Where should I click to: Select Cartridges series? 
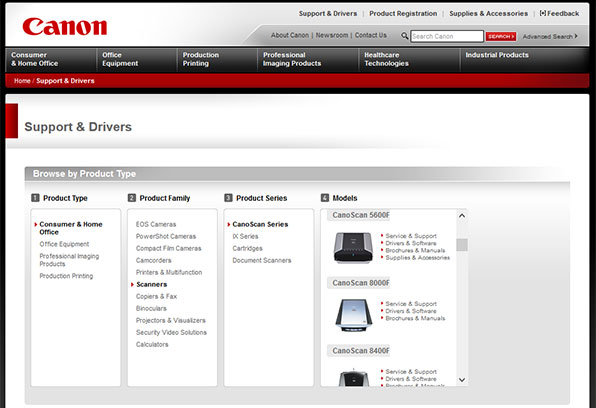247,248
